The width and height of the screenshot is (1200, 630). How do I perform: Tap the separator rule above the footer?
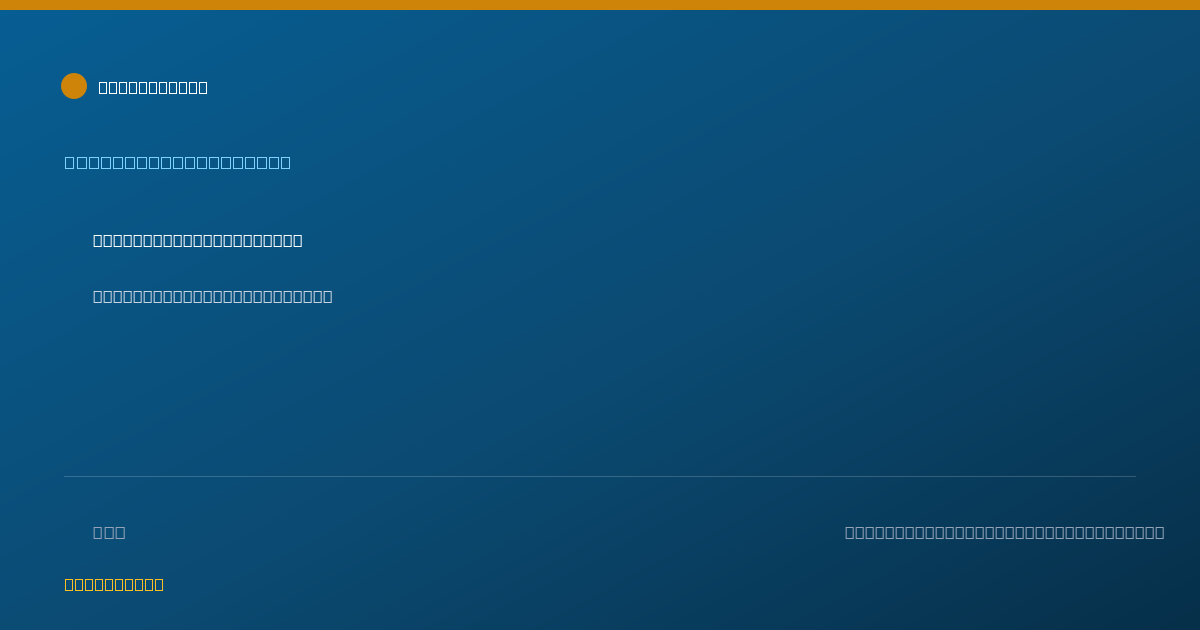pyautogui.click(x=600, y=476)
